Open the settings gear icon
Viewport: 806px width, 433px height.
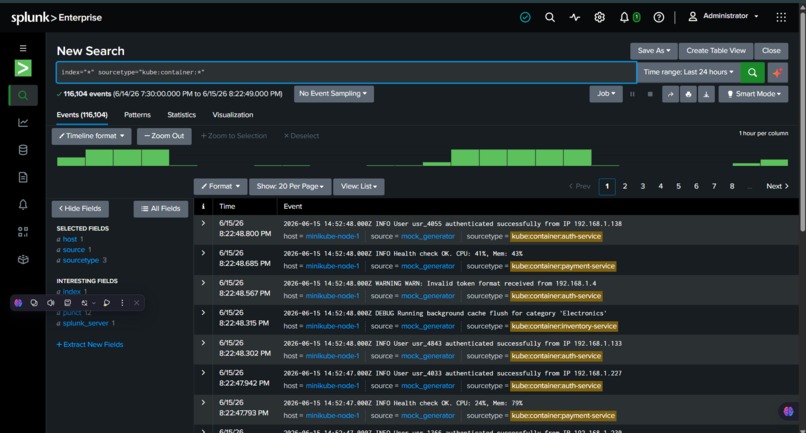click(599, 17)
